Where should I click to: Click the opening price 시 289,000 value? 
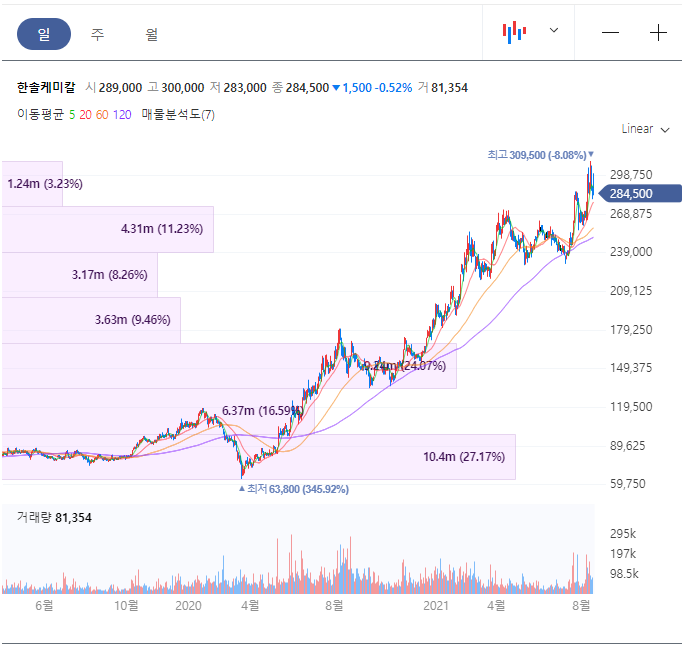click(114, 88)
